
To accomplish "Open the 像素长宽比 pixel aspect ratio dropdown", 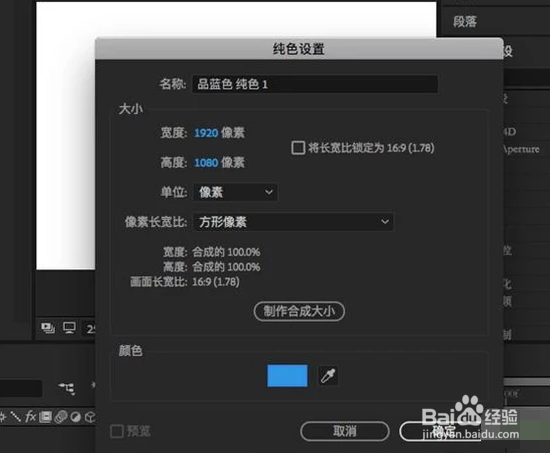I will 293,222.
